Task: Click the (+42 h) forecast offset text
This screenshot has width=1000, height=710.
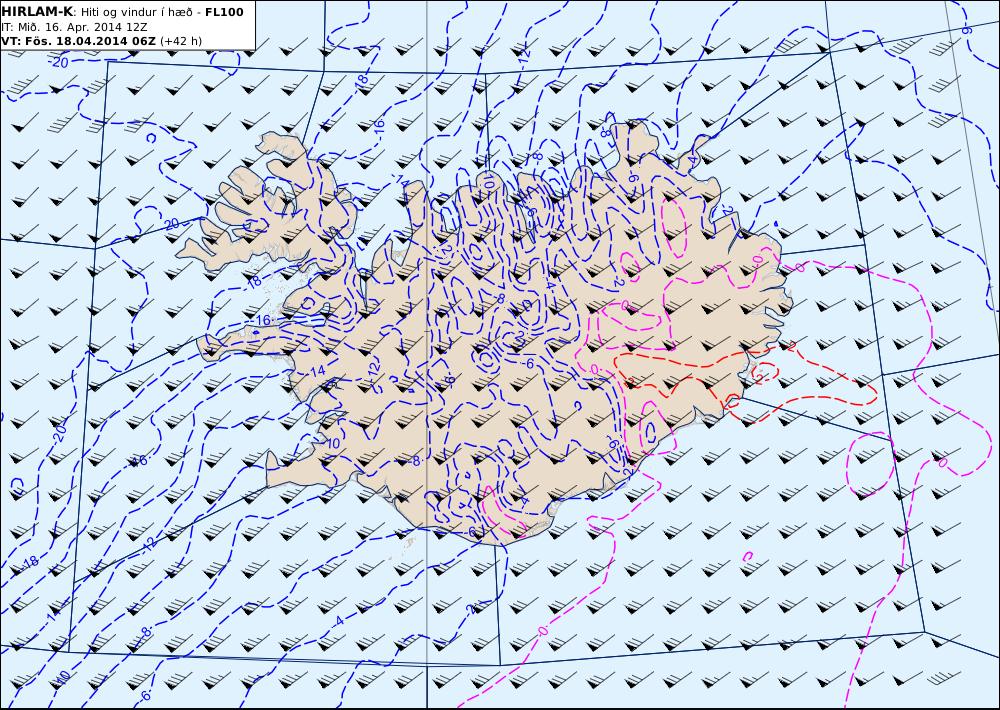Action: pos(181,41)
